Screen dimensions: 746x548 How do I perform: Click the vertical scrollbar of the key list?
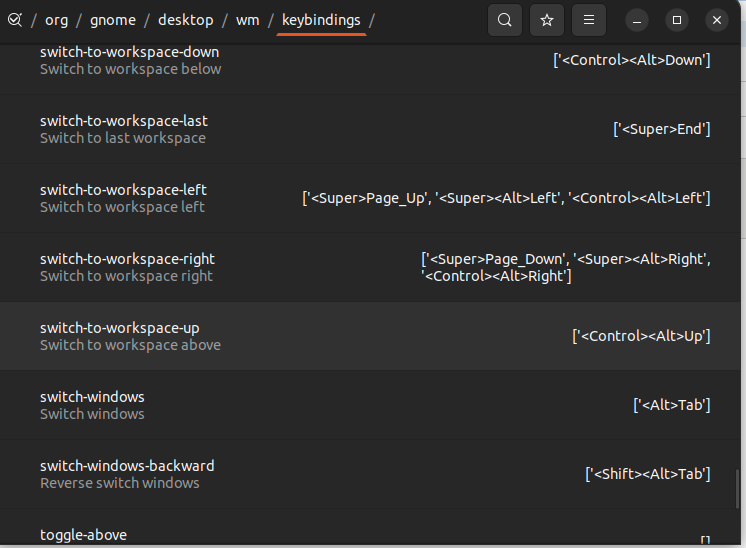(738, 490)
